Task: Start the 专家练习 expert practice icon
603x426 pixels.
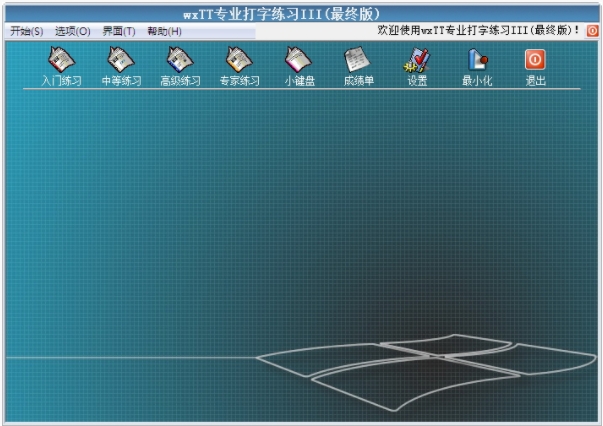Action: 240,66
